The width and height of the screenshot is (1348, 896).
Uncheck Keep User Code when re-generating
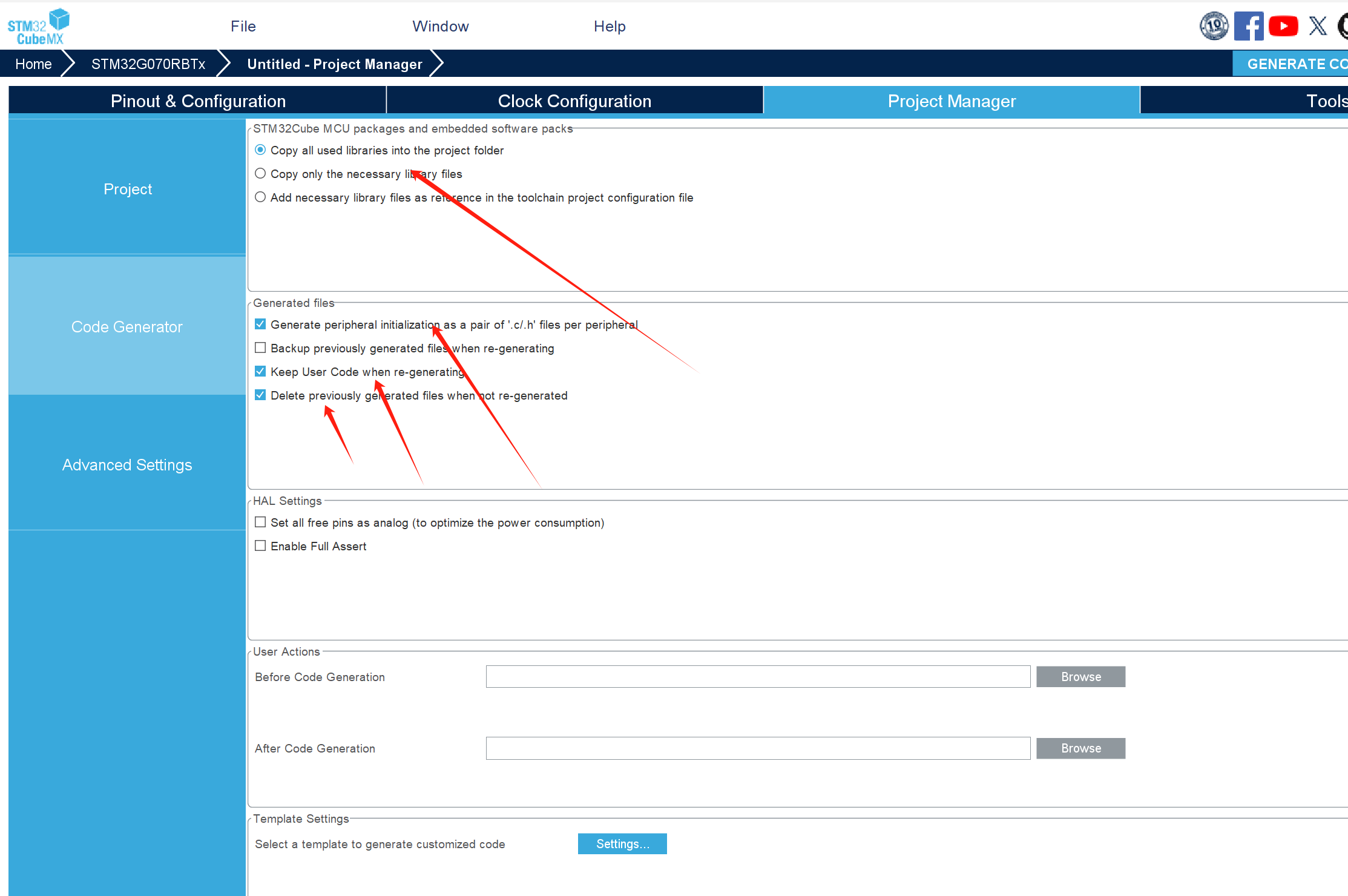click(260, 372)
